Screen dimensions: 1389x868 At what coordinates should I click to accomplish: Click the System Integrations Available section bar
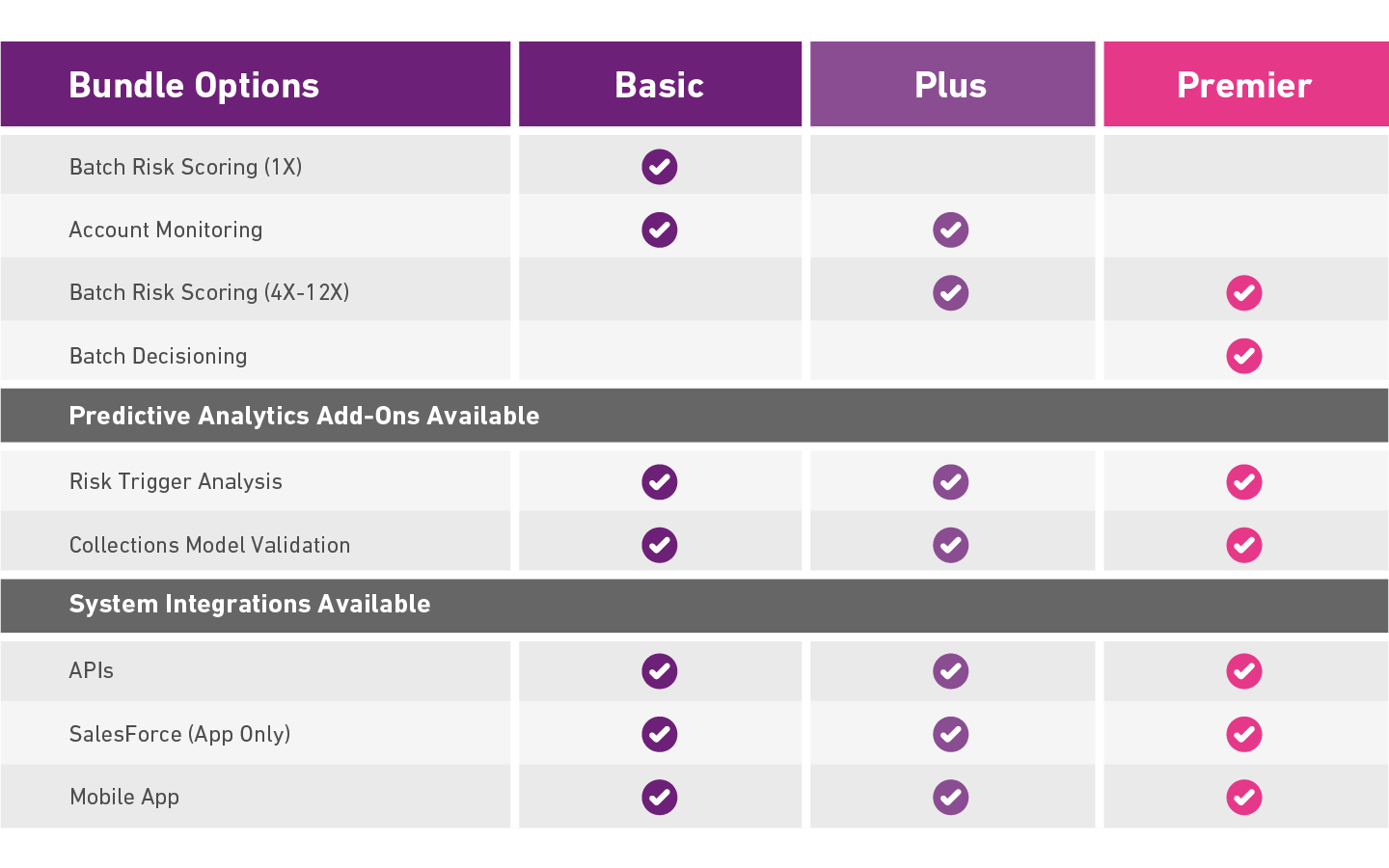[x=250, y=605]
